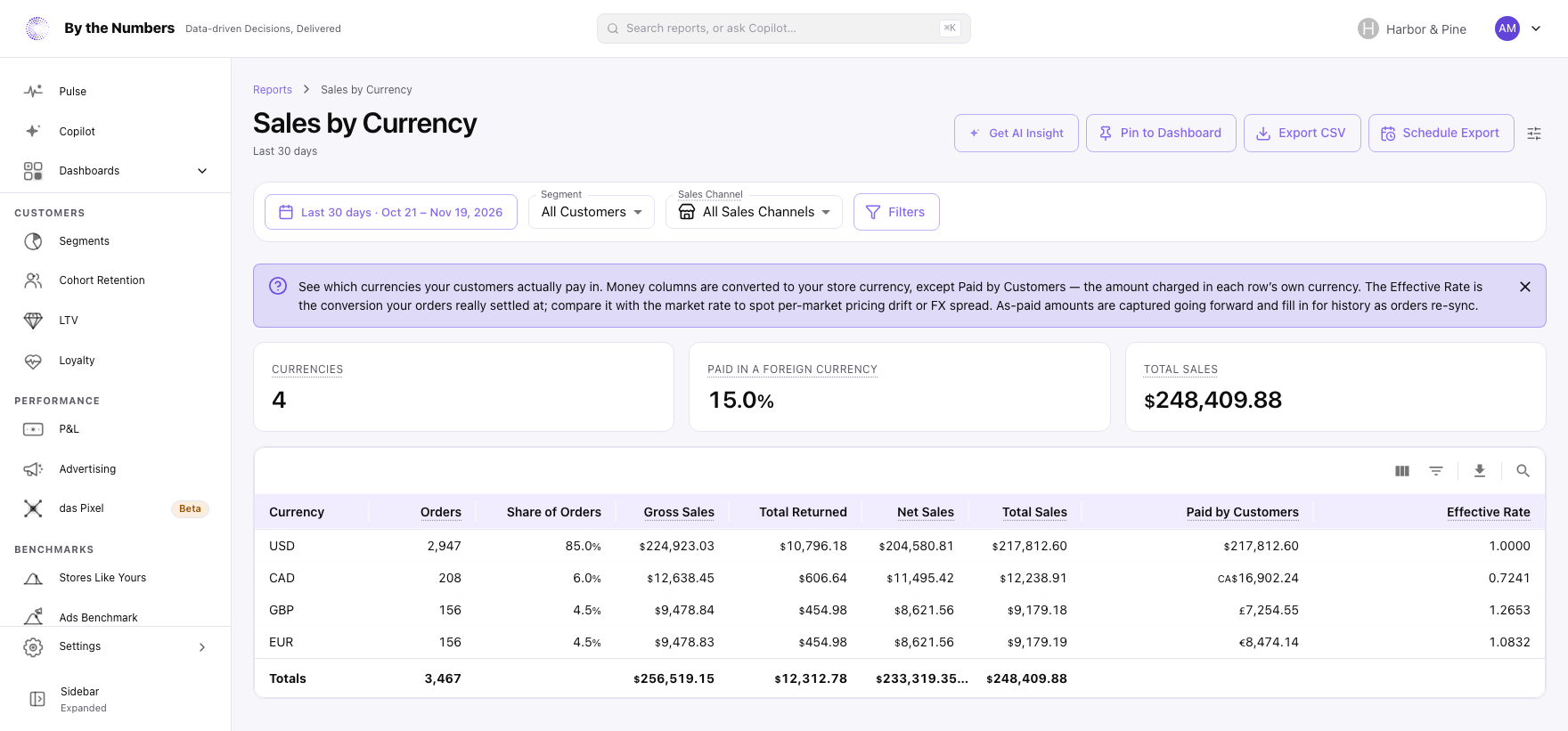The image size is (1568, 731).
Task: Click the das Pixel icon
Action: point(33,508)
